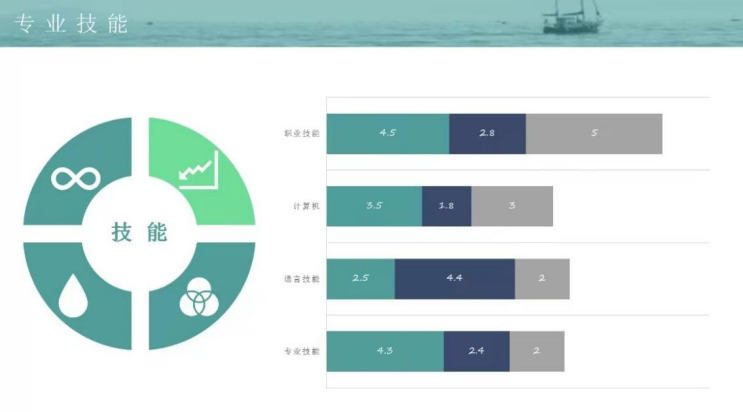Select the navy 2.4 bar segment
743x412 pixels.
click(476, 352)
